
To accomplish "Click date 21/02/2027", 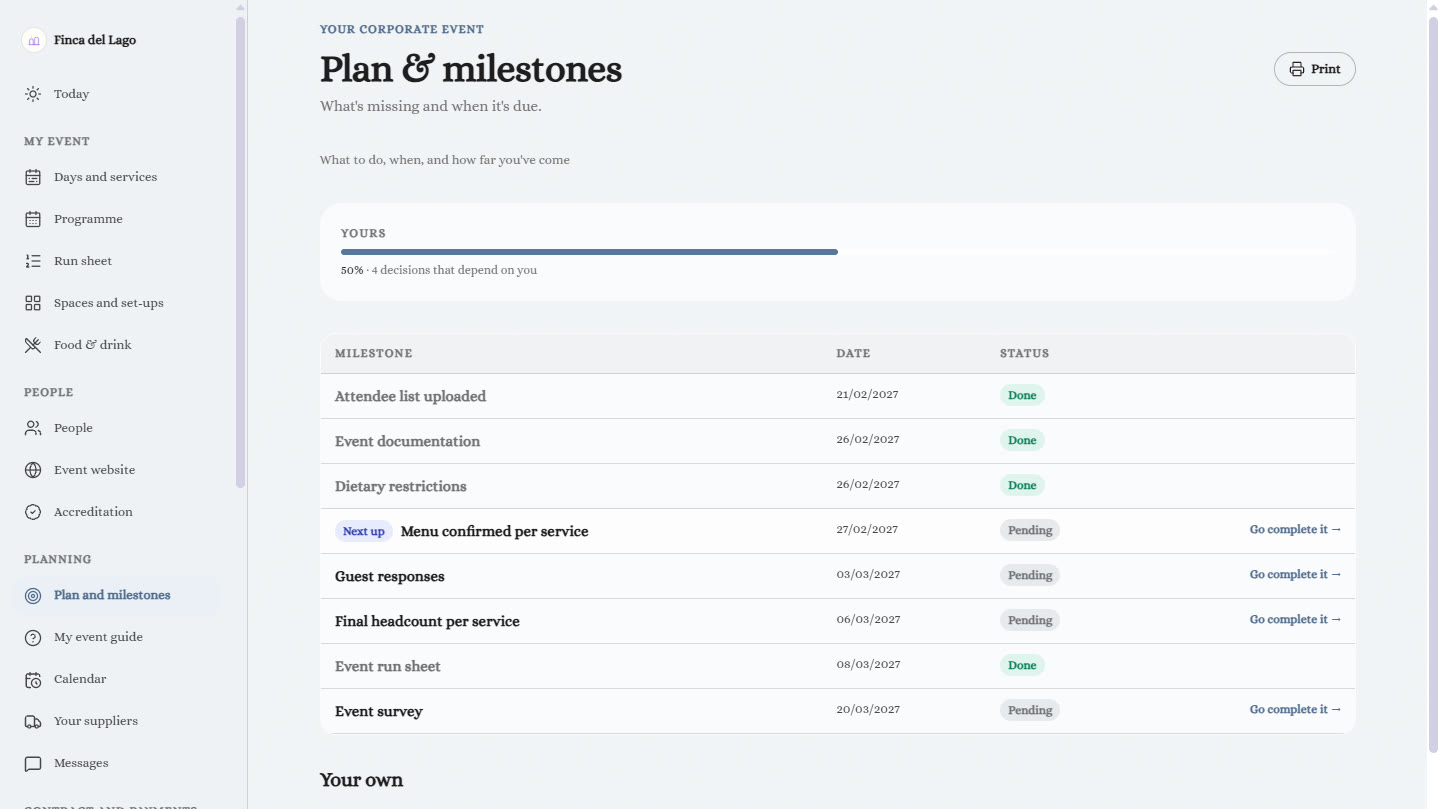I will [867, 394].
